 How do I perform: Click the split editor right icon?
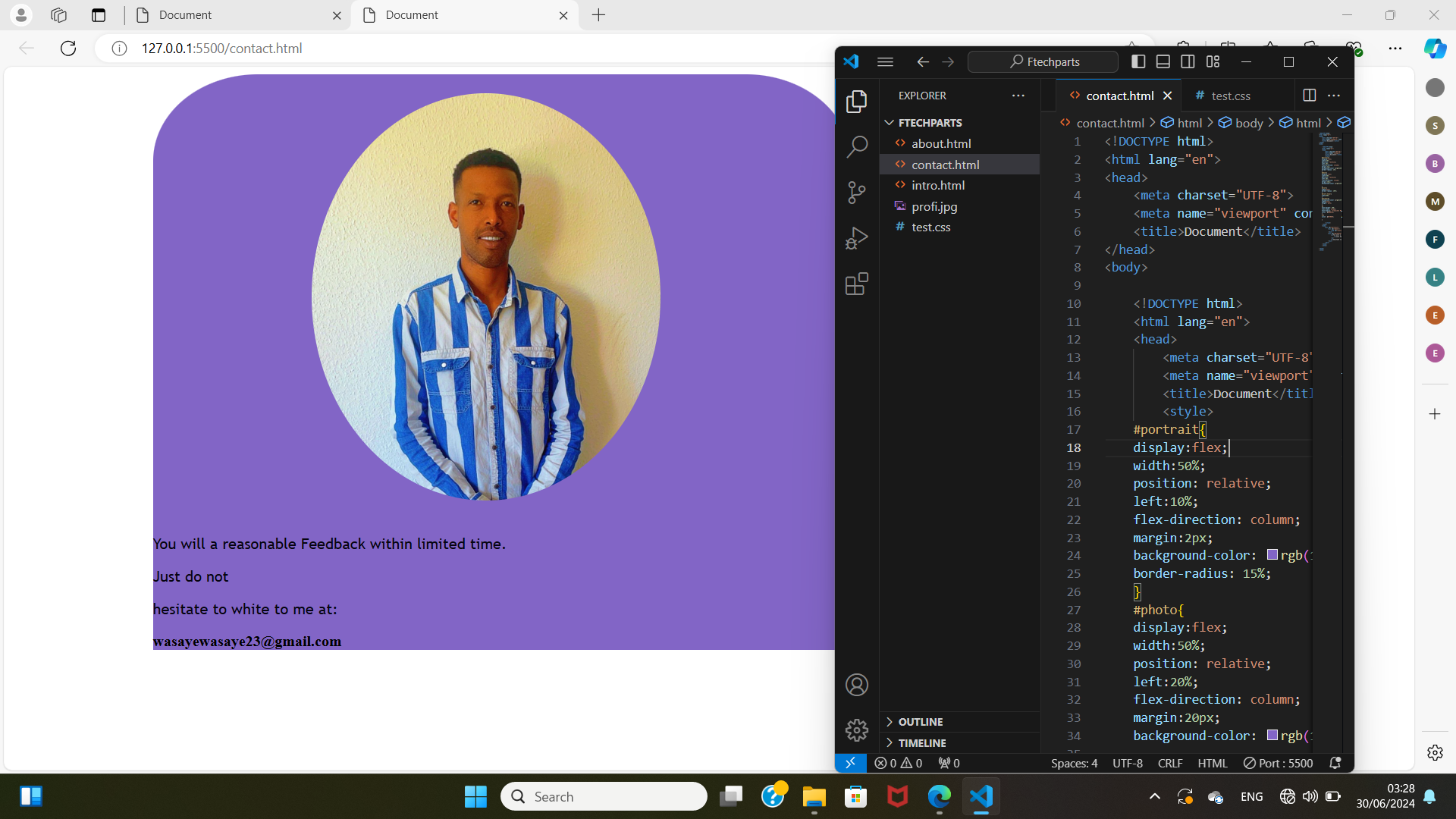[x=1309, y=96]
